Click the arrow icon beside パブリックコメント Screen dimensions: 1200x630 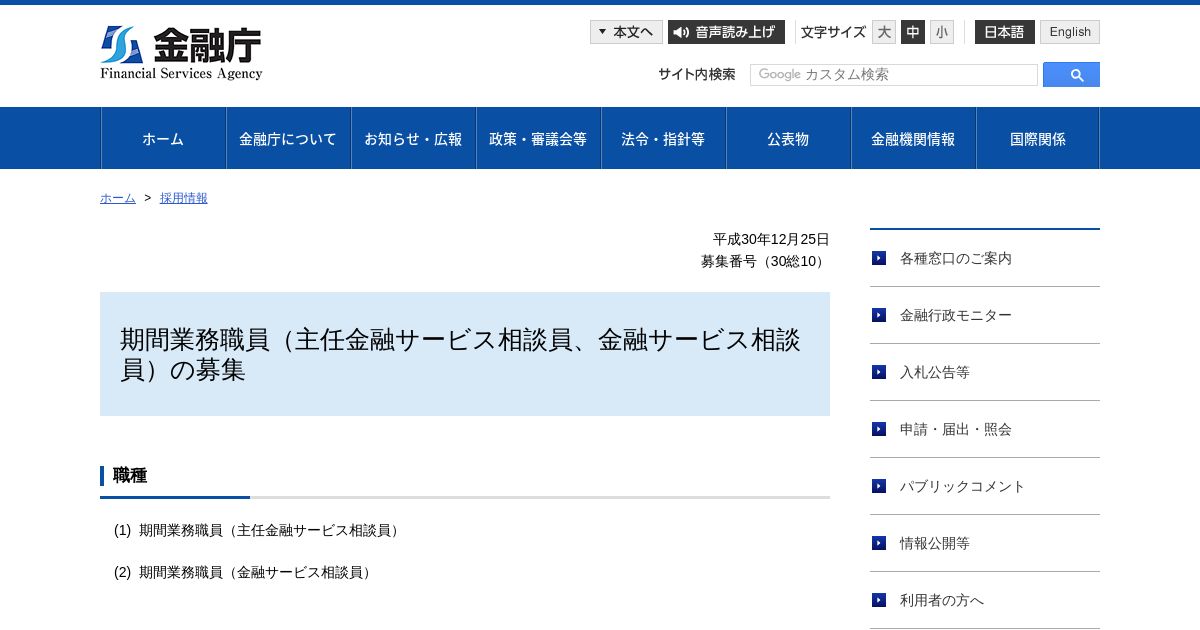point(879,486)
